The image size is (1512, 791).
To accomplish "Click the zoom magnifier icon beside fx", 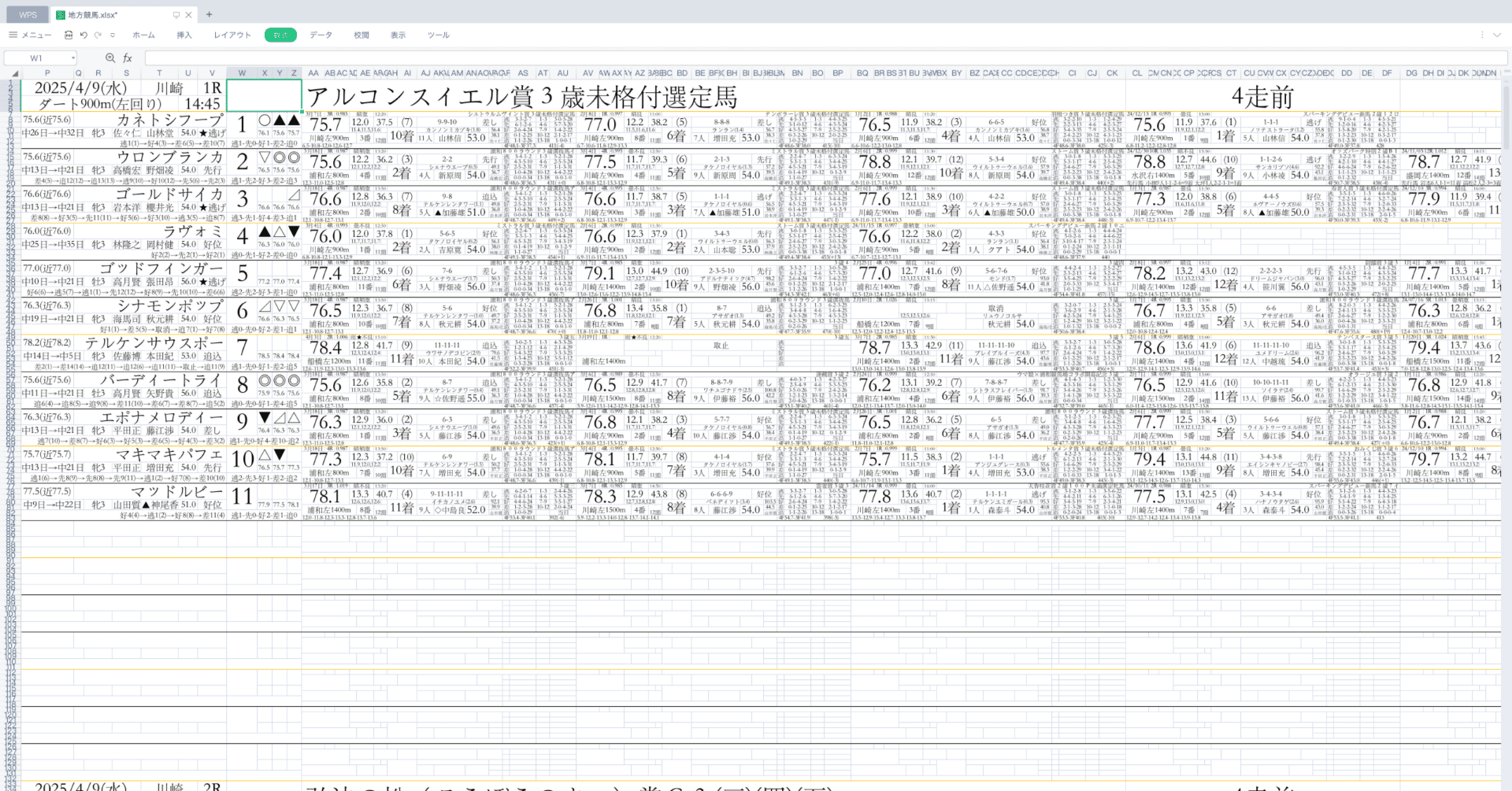I will 110,57.
